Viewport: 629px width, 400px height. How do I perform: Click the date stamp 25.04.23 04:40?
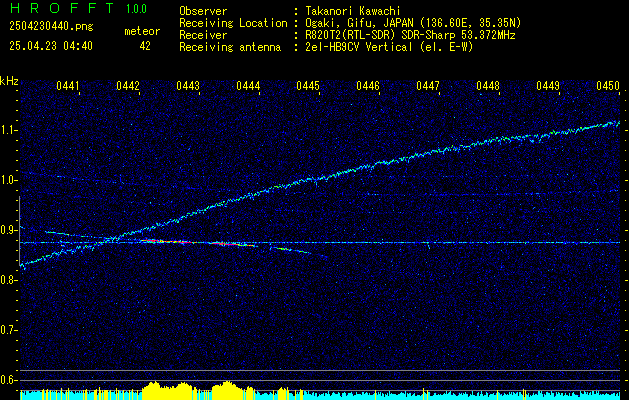[51, 46]
